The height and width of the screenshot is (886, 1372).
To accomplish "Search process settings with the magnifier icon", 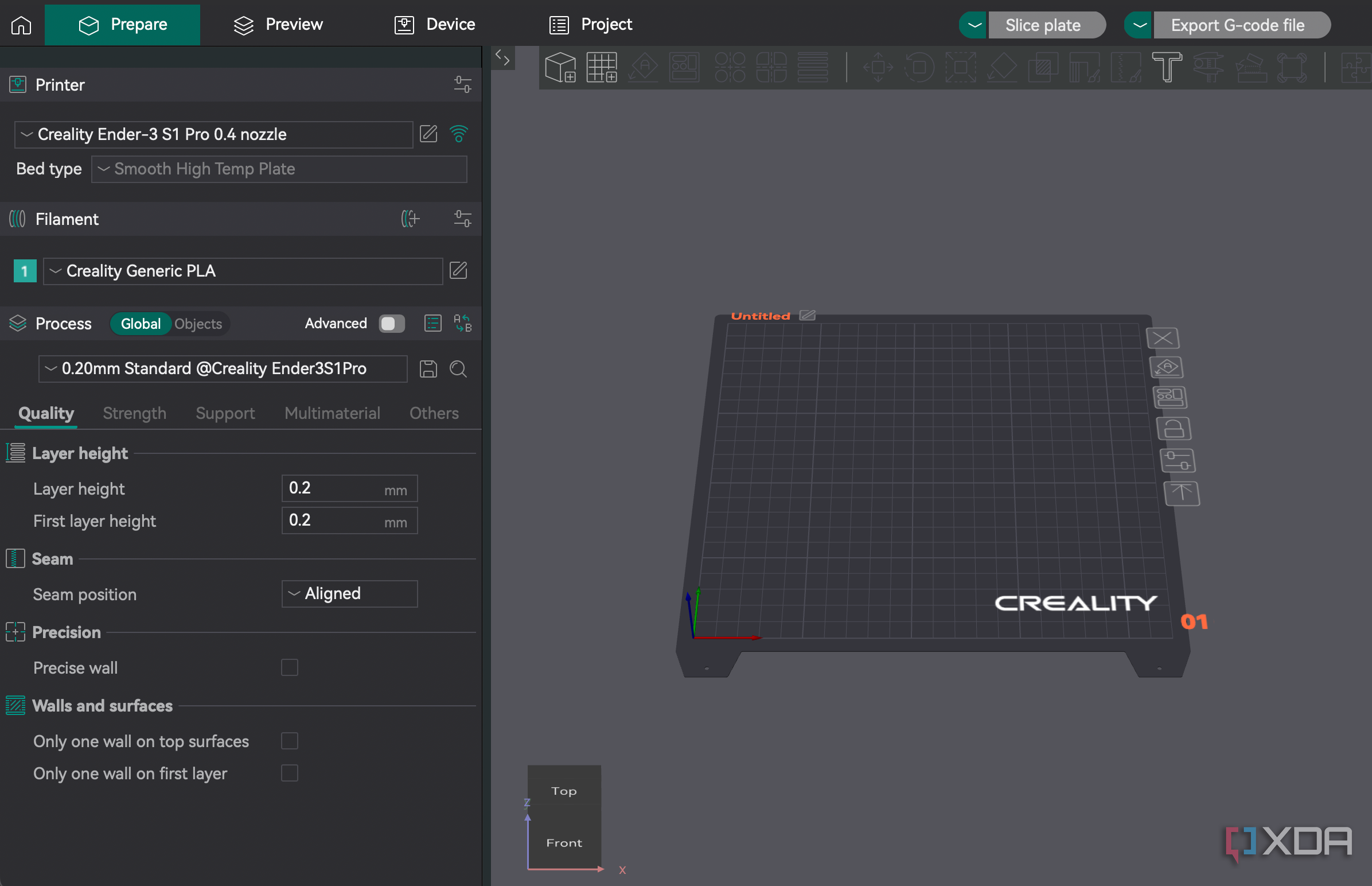I will (x=458, y=369).
